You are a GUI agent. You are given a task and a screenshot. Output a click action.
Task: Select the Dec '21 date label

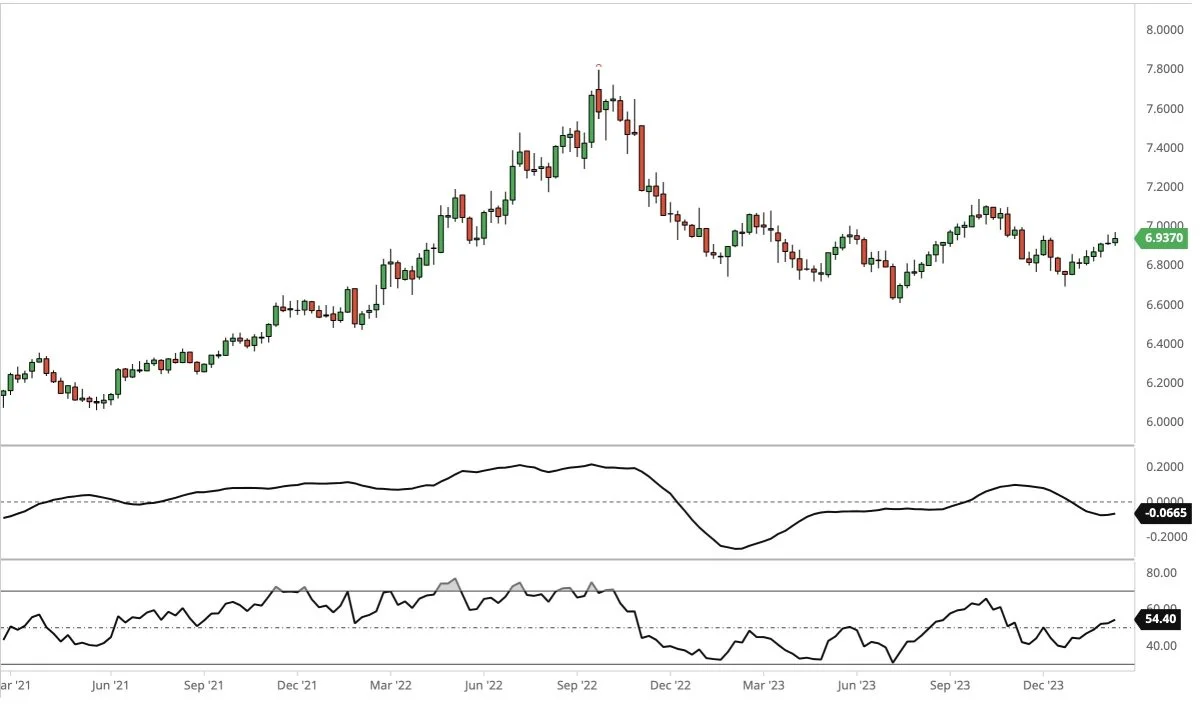coord(297,686)
